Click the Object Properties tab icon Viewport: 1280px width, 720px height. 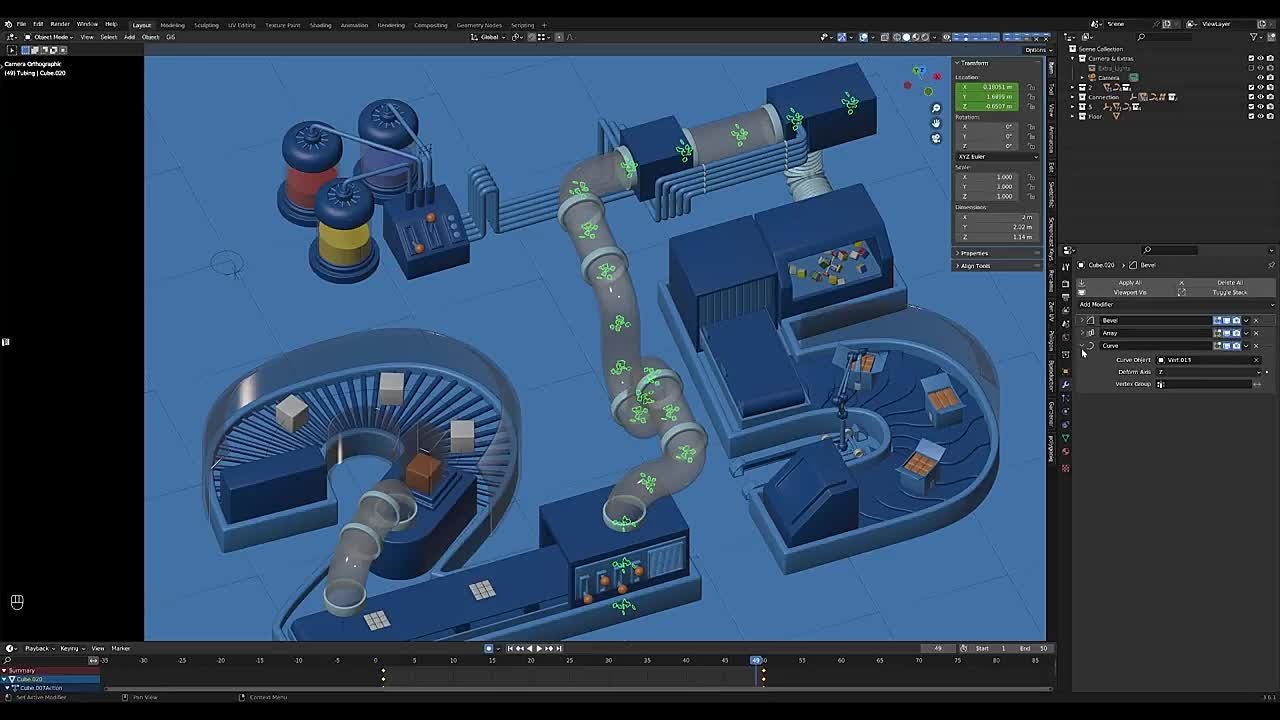coord(1066,354)
